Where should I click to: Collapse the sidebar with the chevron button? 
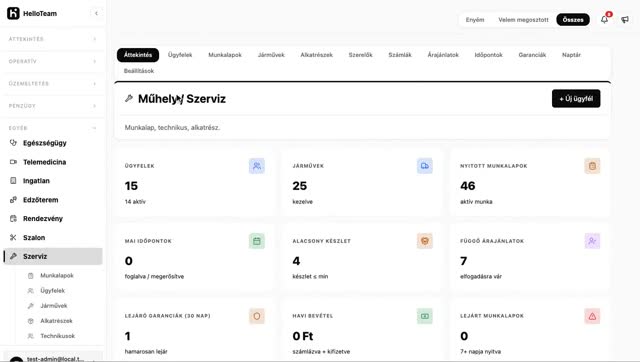coord(96,13)
